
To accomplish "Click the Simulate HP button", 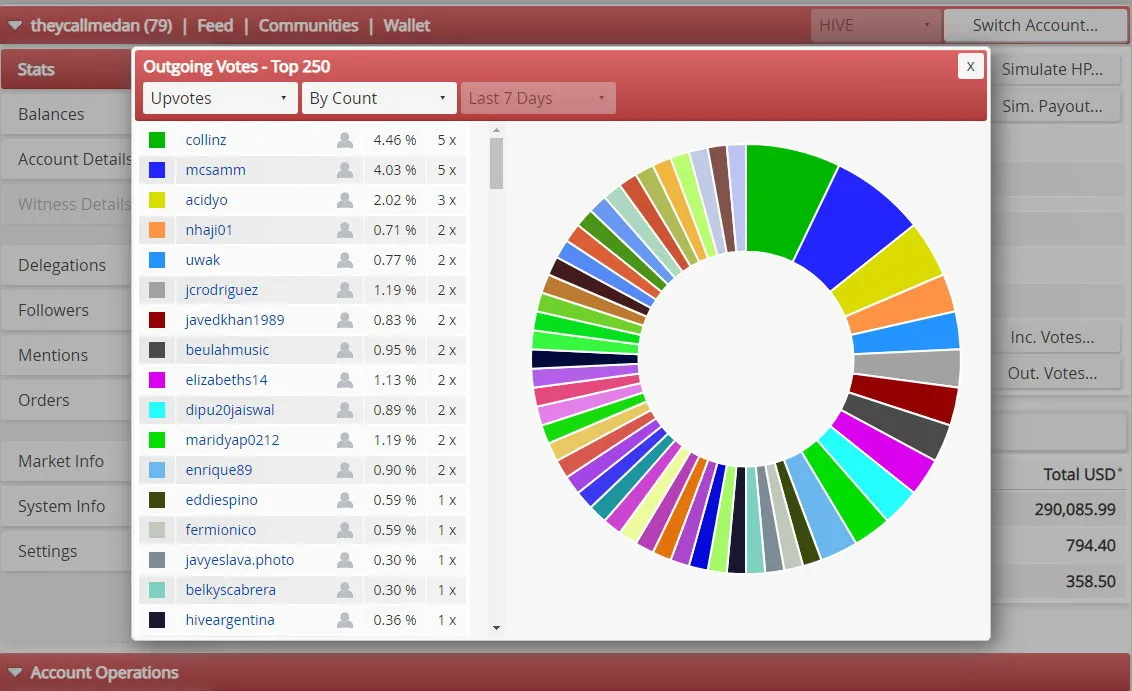I will 1055,69.
